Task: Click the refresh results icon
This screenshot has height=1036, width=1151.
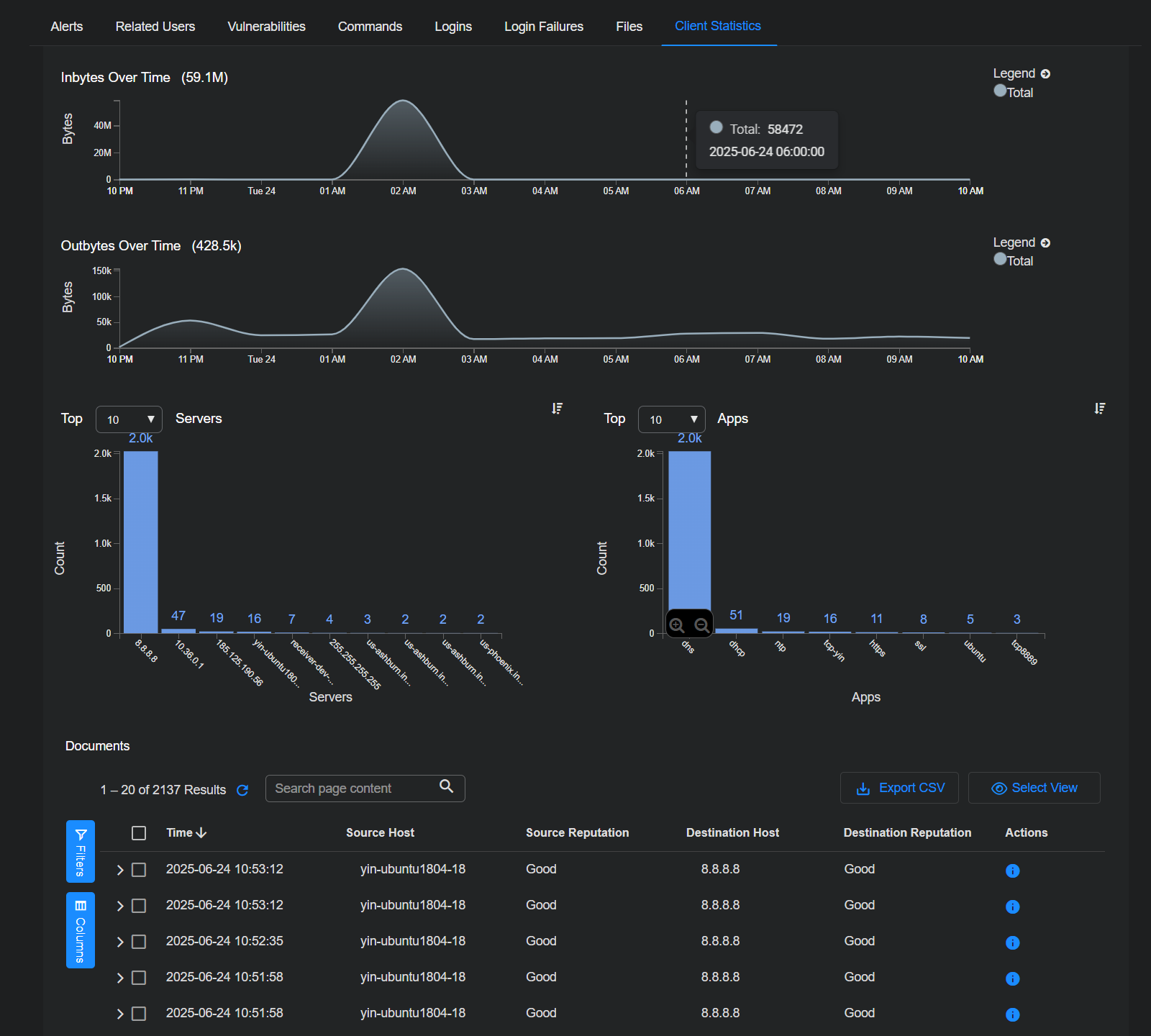Action: [242, 790]
